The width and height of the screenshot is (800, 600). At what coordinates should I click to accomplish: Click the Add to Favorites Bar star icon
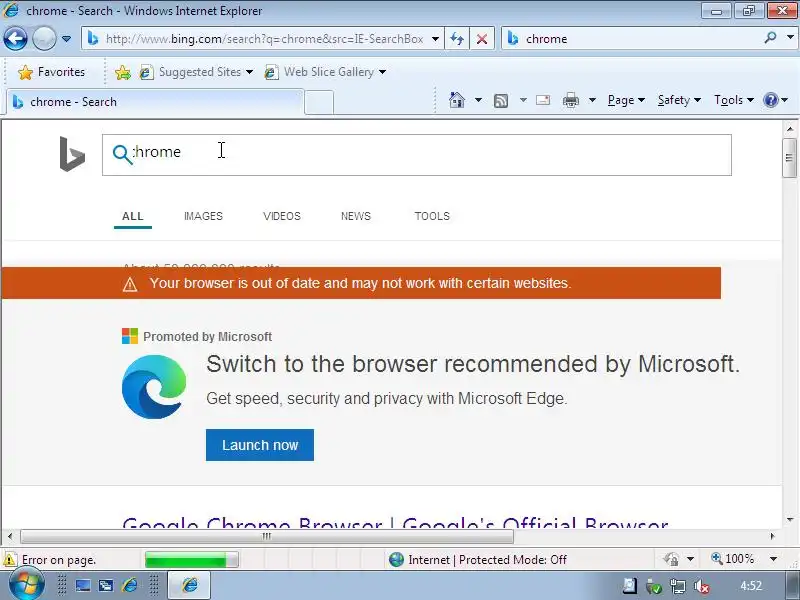tap(122, 72)
